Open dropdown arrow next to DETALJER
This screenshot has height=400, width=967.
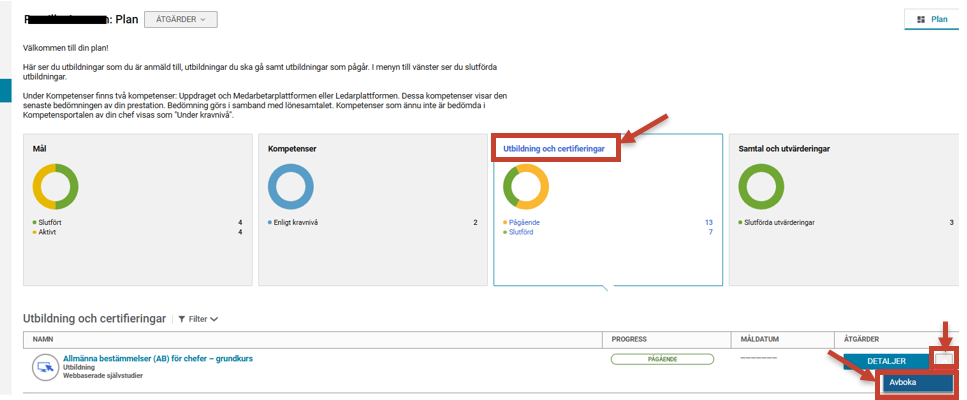(943, 361)
